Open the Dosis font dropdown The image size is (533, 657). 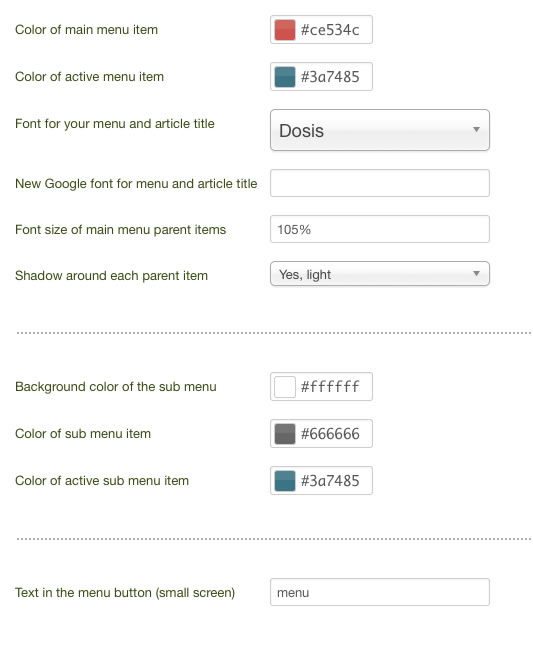pyautogui.click(x=380, y=130)
